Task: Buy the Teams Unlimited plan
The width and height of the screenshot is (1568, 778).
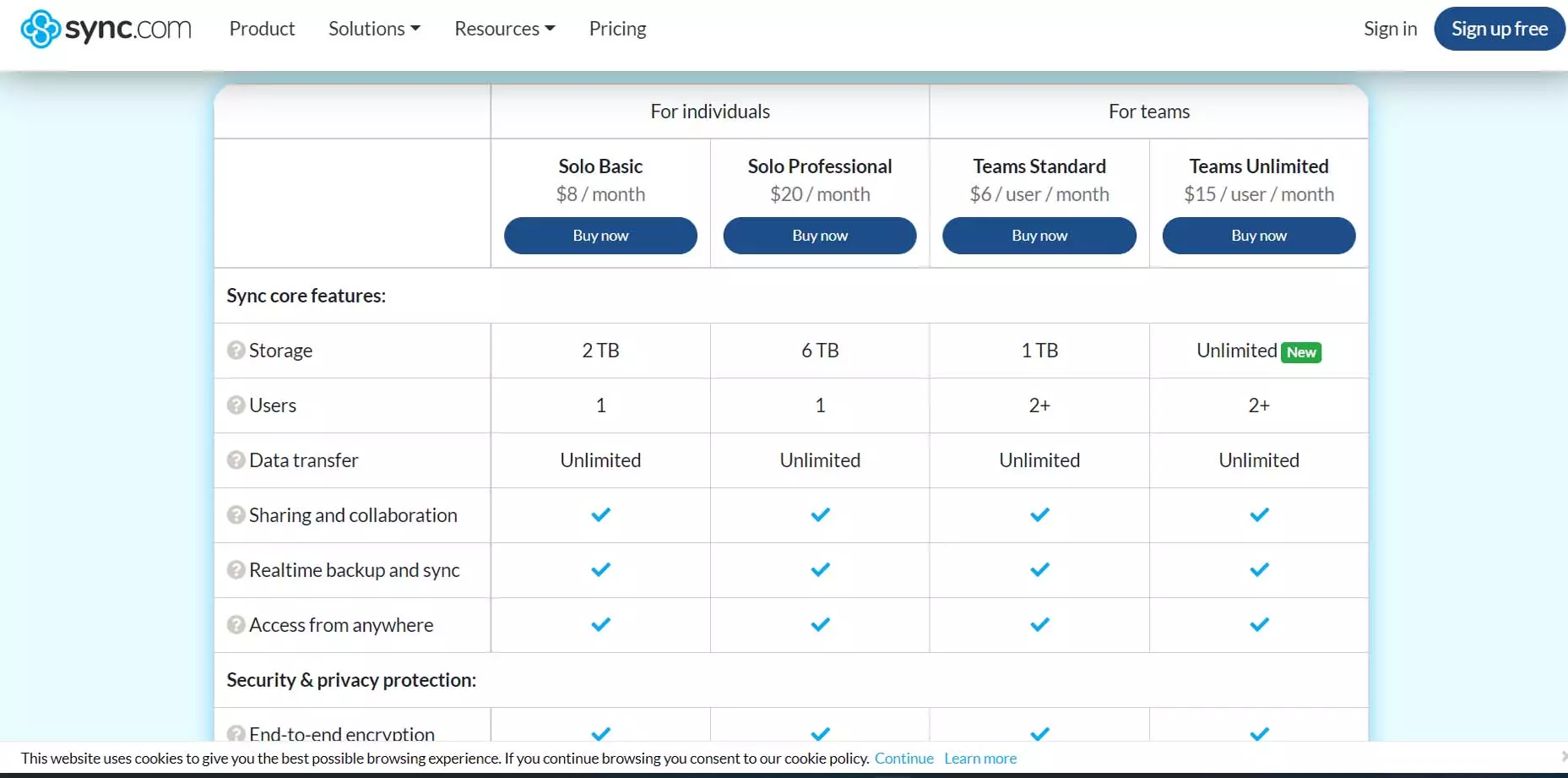Action: (1259, 236)
